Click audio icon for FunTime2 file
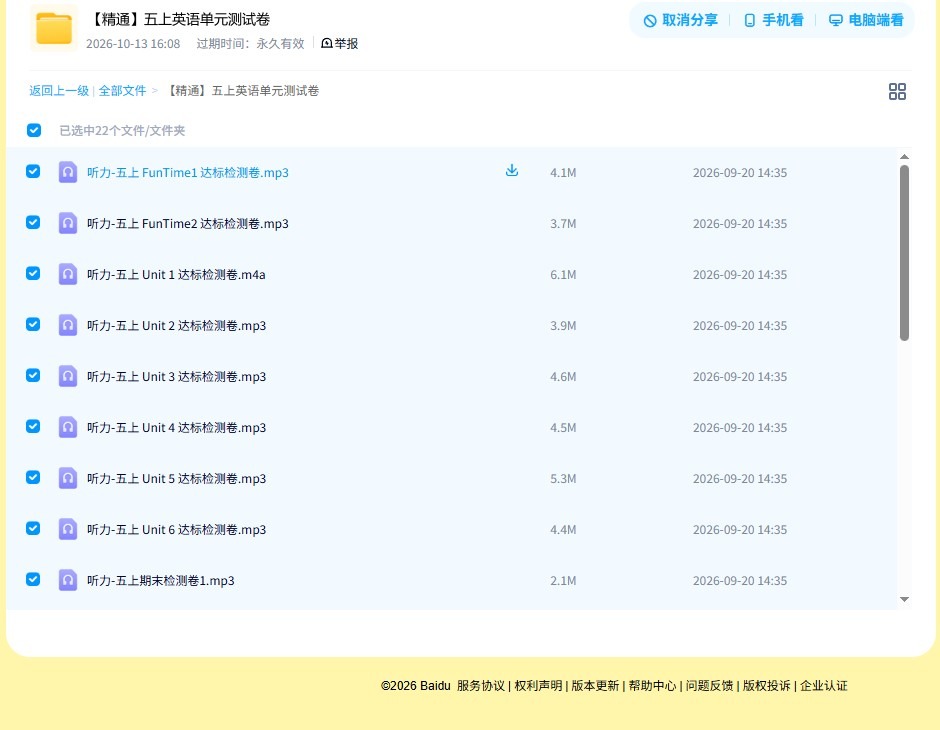This screenshot has width=940, height=730. pyautogui.click(x=68, y=223)
